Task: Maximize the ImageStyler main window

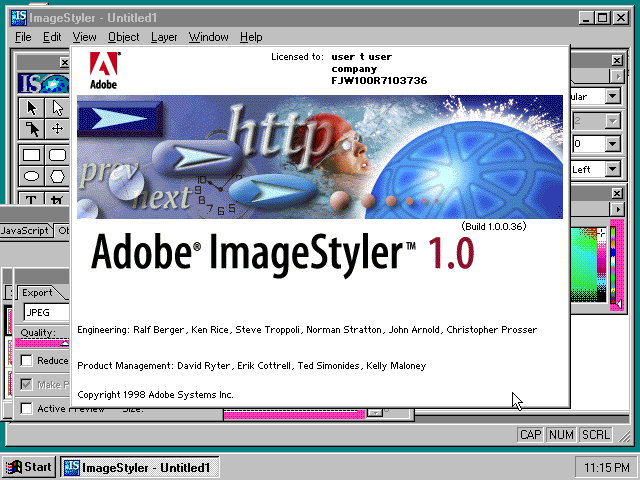Action: (603, 18)
